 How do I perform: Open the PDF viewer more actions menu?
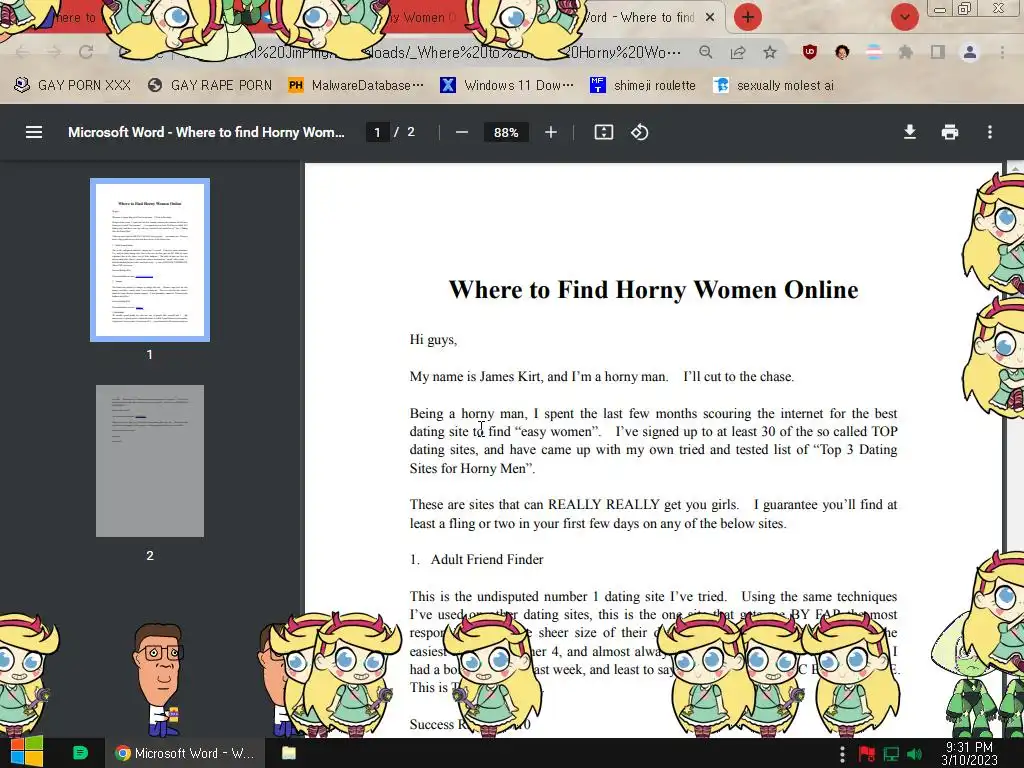(990, 133)
